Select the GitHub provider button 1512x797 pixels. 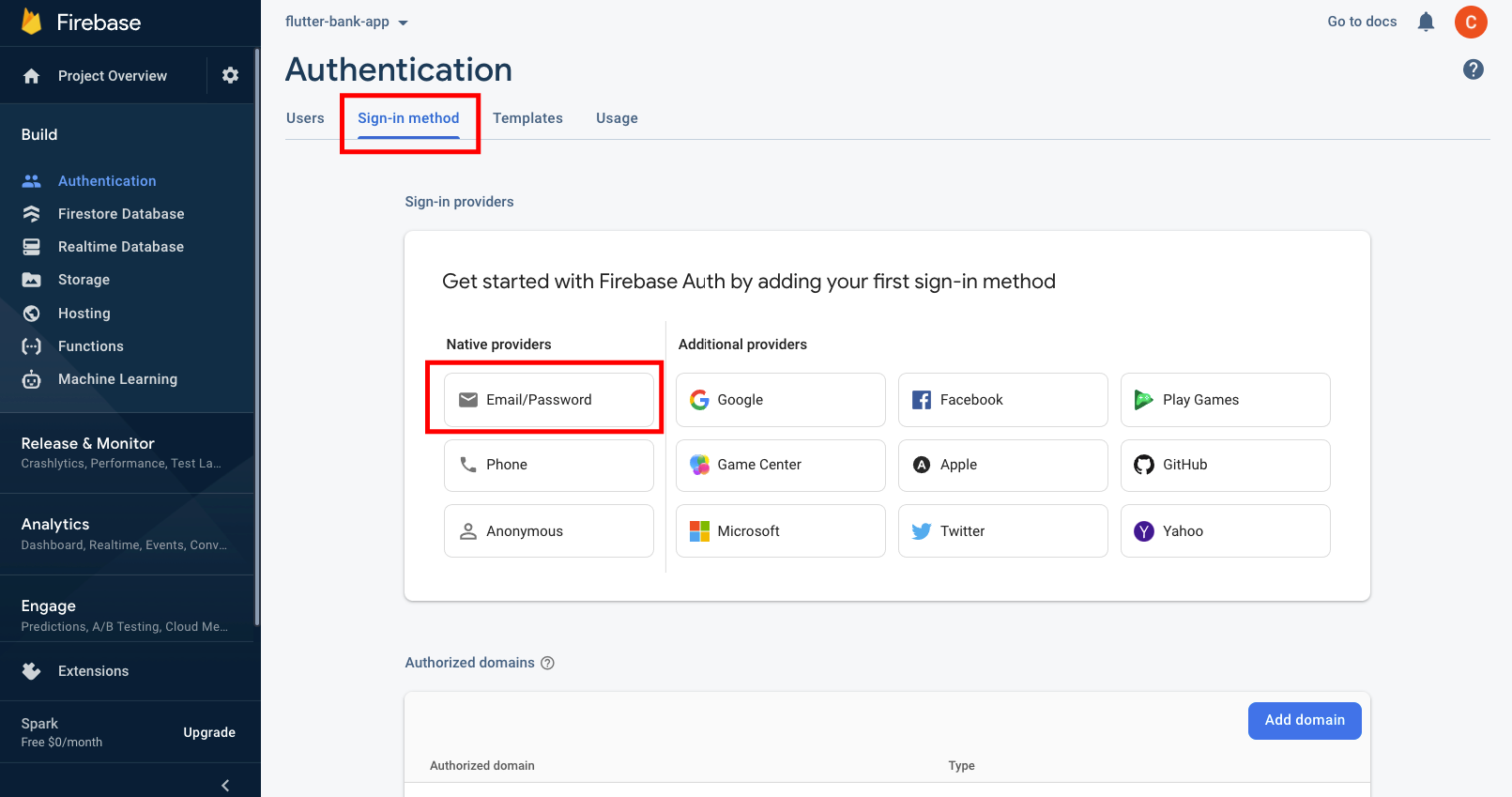[1226, 466]
